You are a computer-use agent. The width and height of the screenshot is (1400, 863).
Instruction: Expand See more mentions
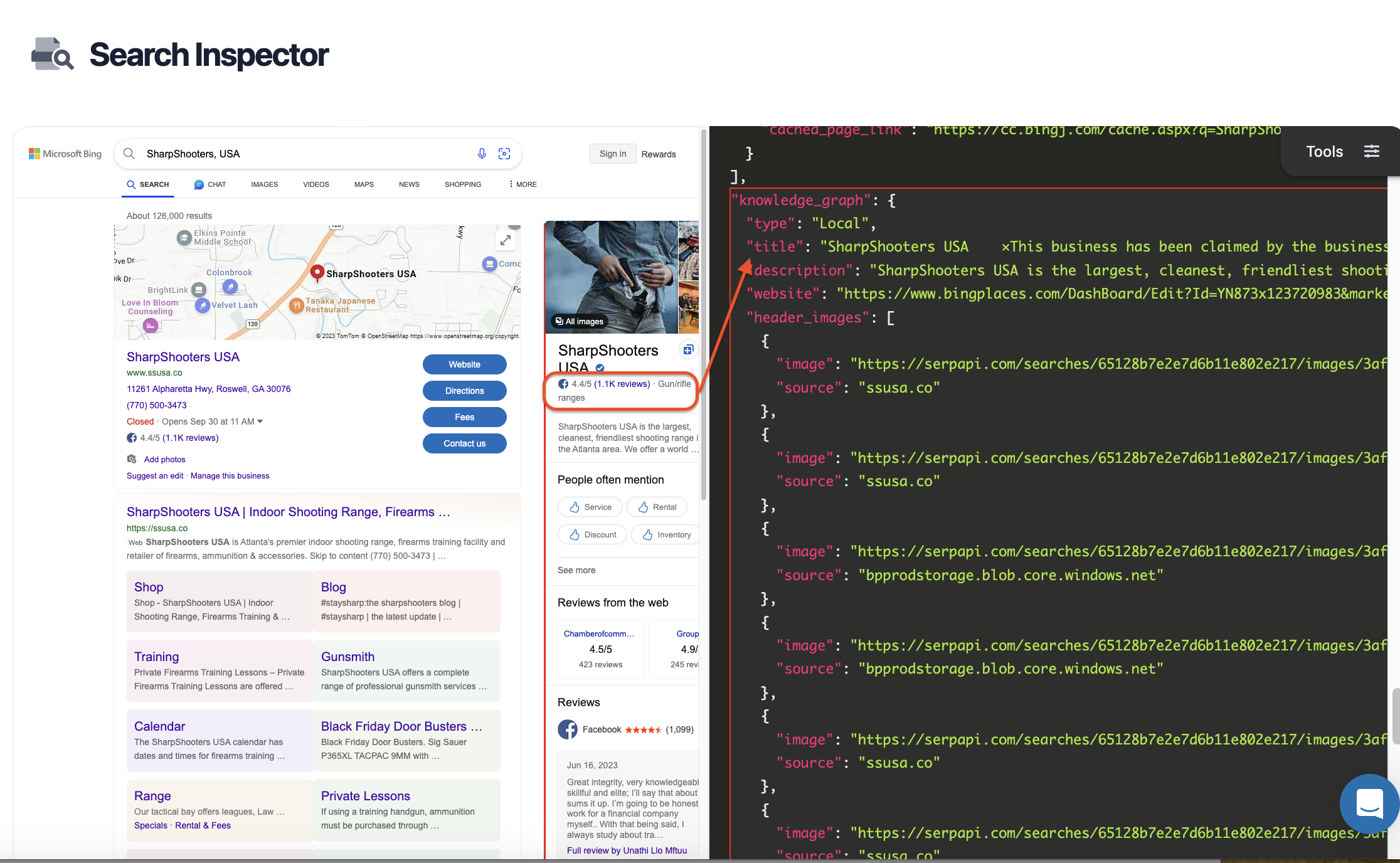click(576, 570)
